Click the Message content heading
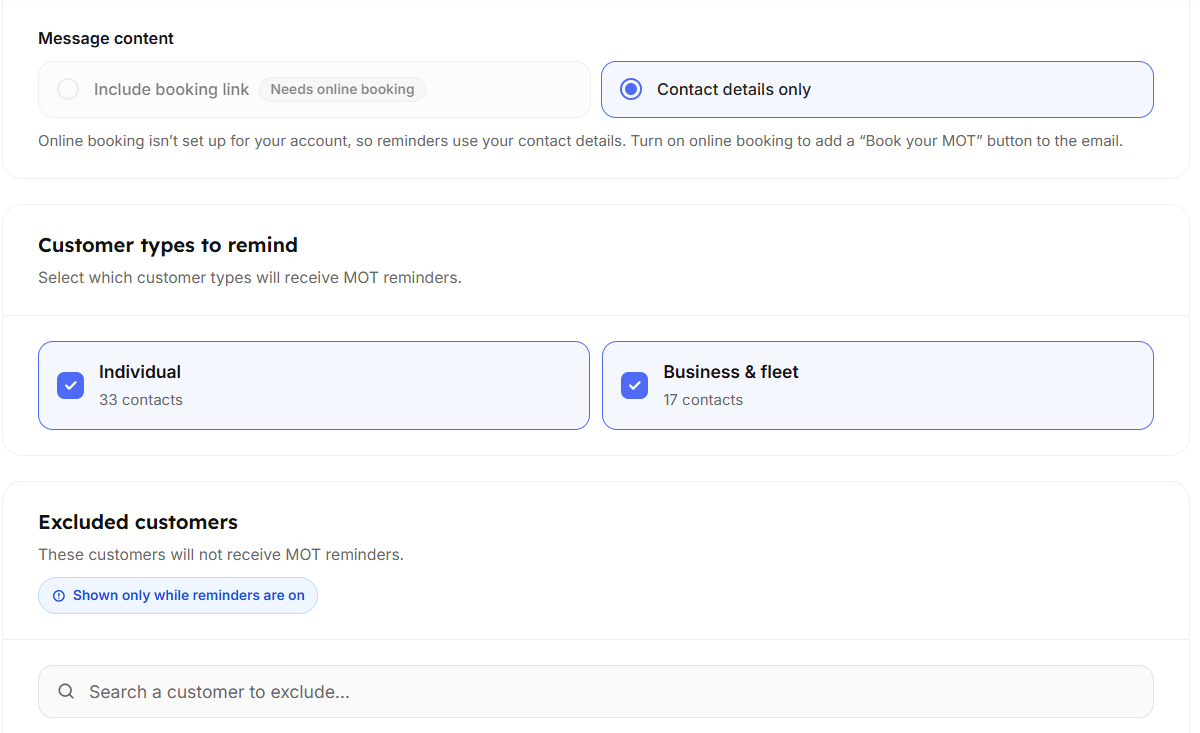 (106, 38)
